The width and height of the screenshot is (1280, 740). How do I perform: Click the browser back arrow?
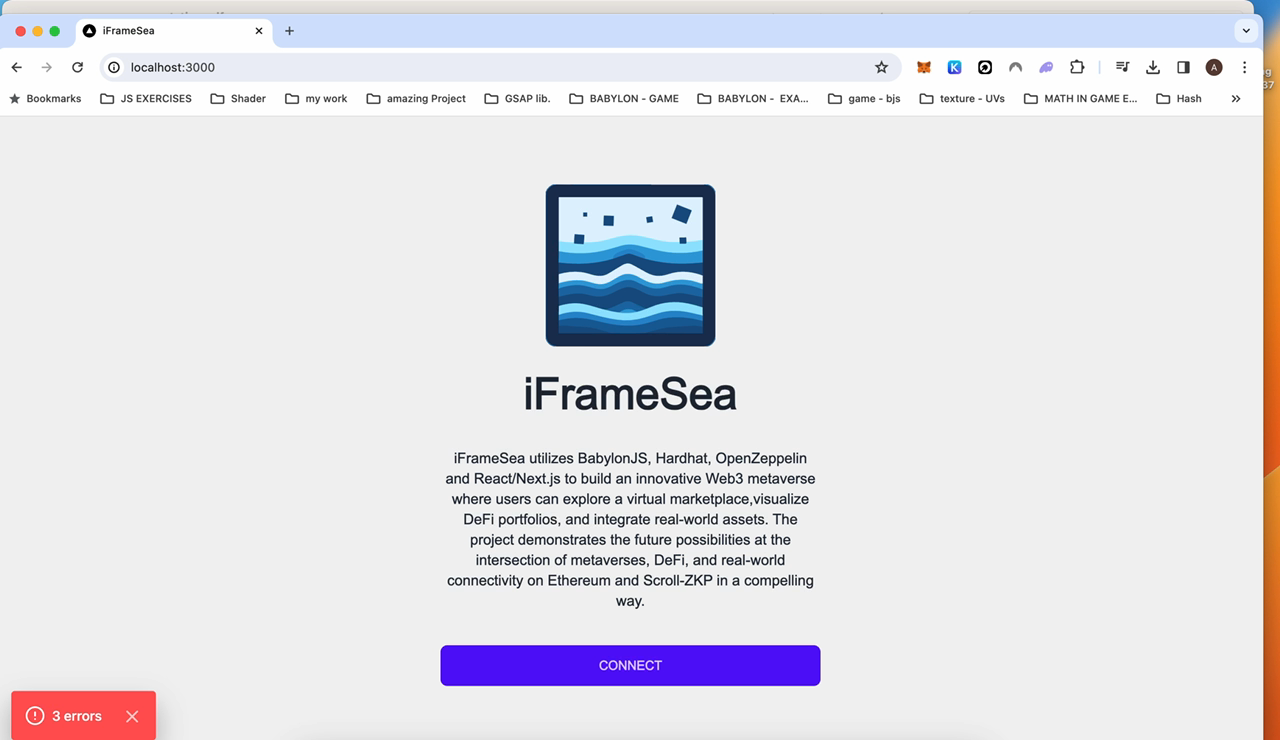pos(16,67)
